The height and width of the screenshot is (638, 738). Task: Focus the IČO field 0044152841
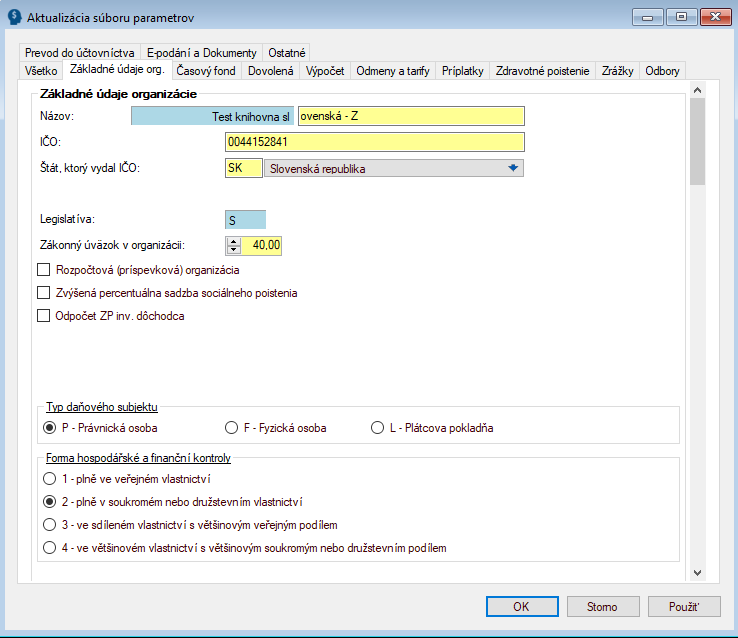[x=375, y=142]
